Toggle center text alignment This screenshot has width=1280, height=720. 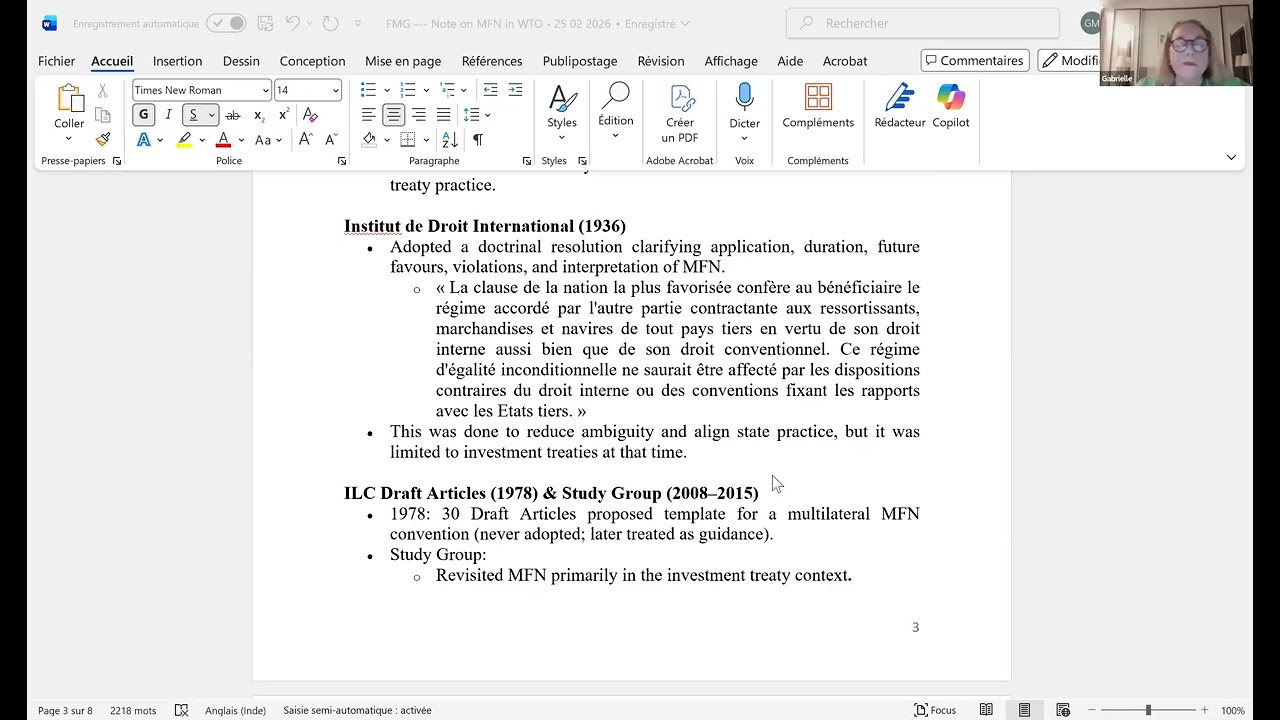tap(394, 115)
